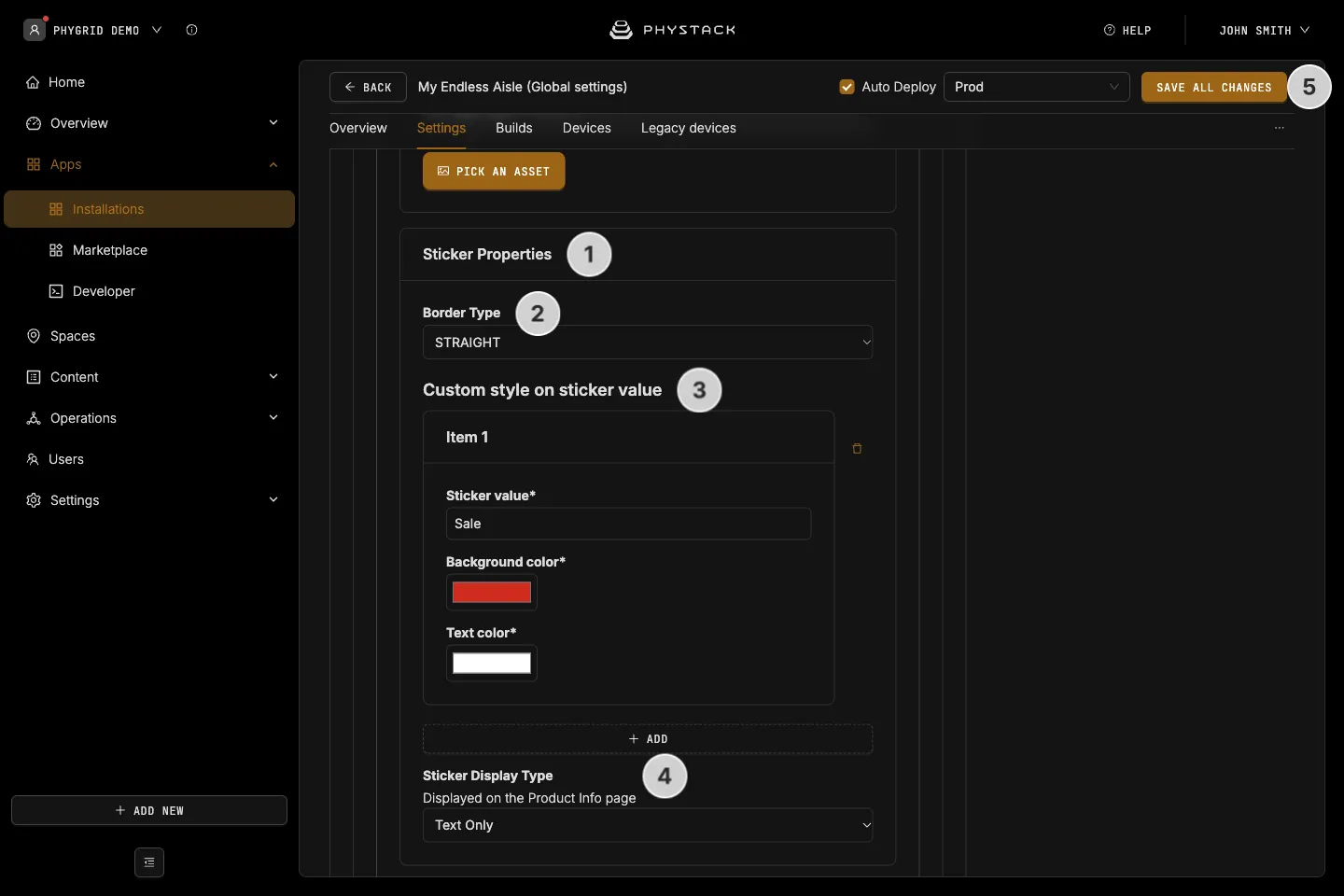Click the Overview gauge icon in sidebar

pyautogui.click(x=34, y=123)
